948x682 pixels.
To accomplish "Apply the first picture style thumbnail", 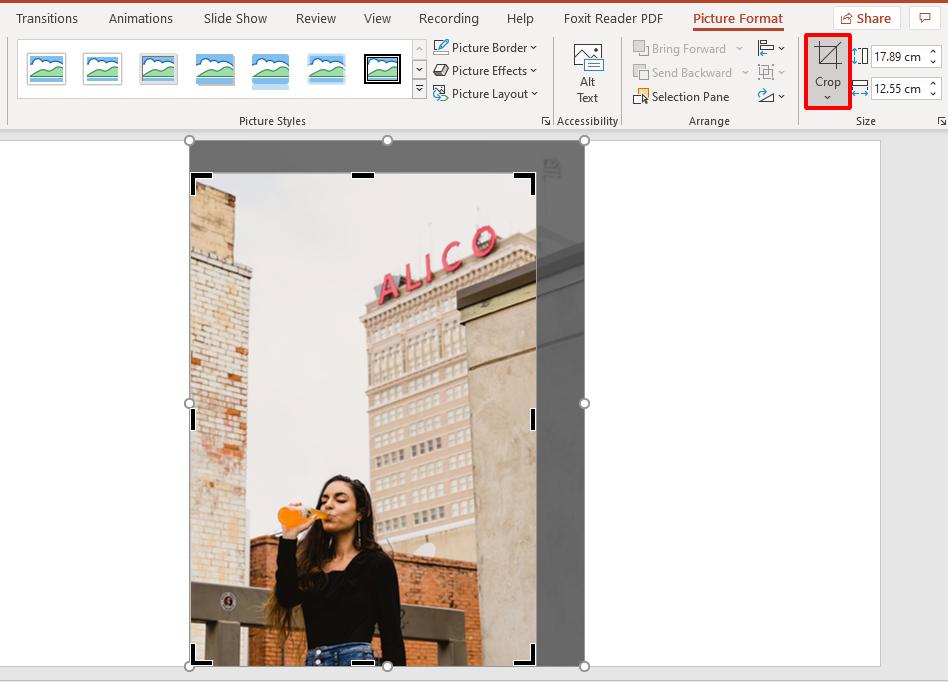I will (x=47, y=69).
